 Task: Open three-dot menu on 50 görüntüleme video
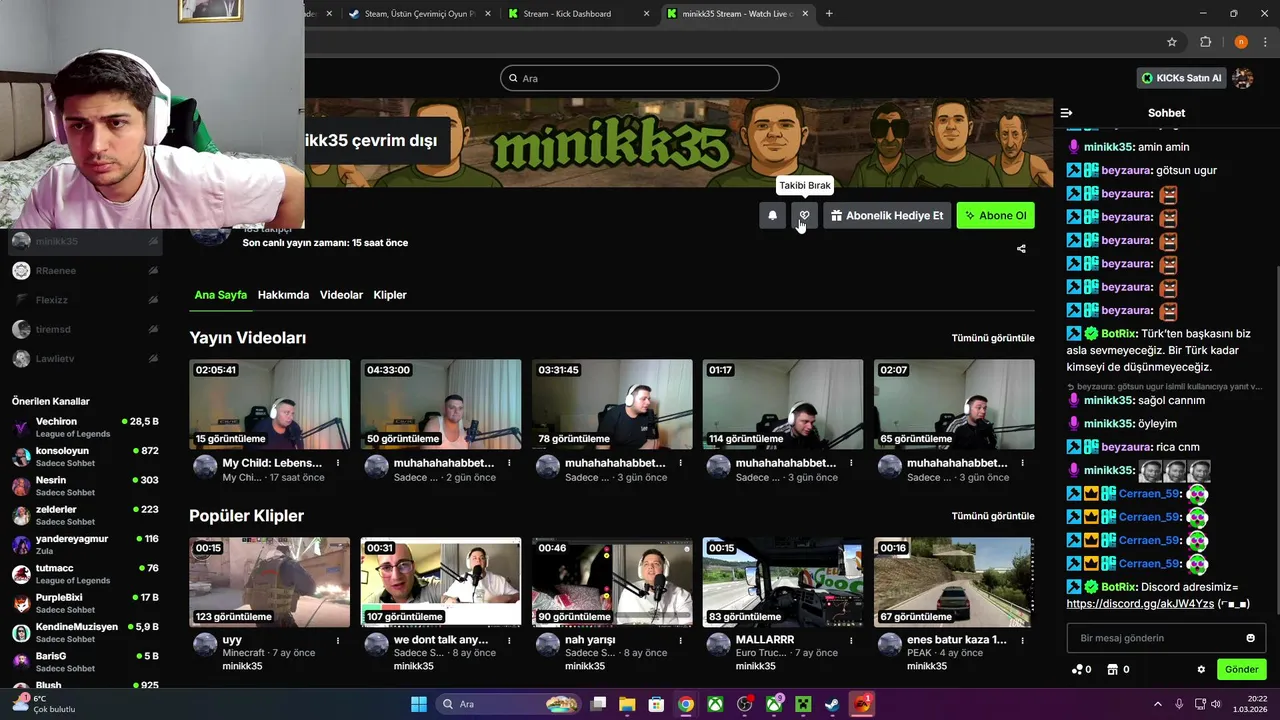(509, 463)
